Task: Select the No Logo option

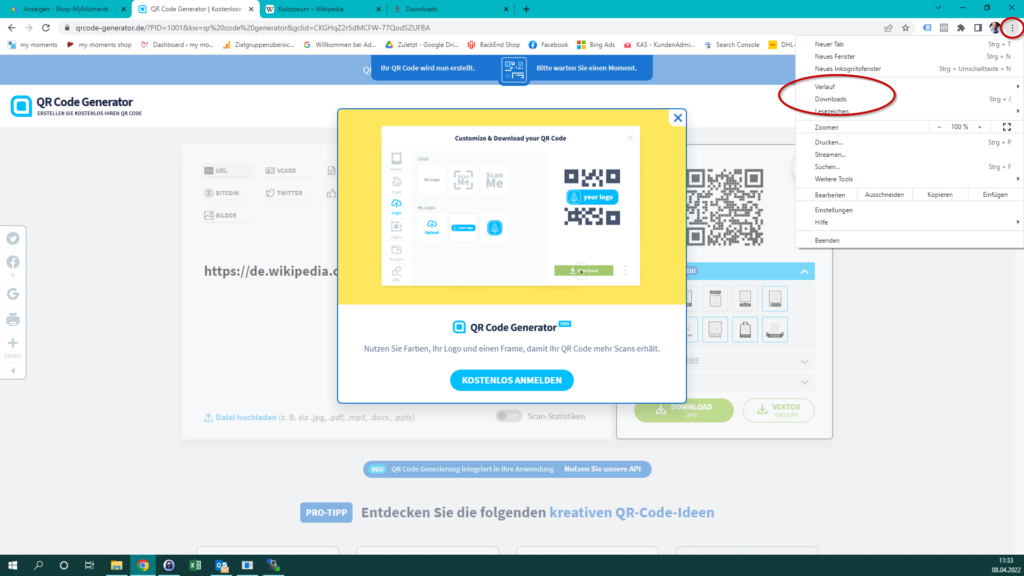Action: (432, 179)
